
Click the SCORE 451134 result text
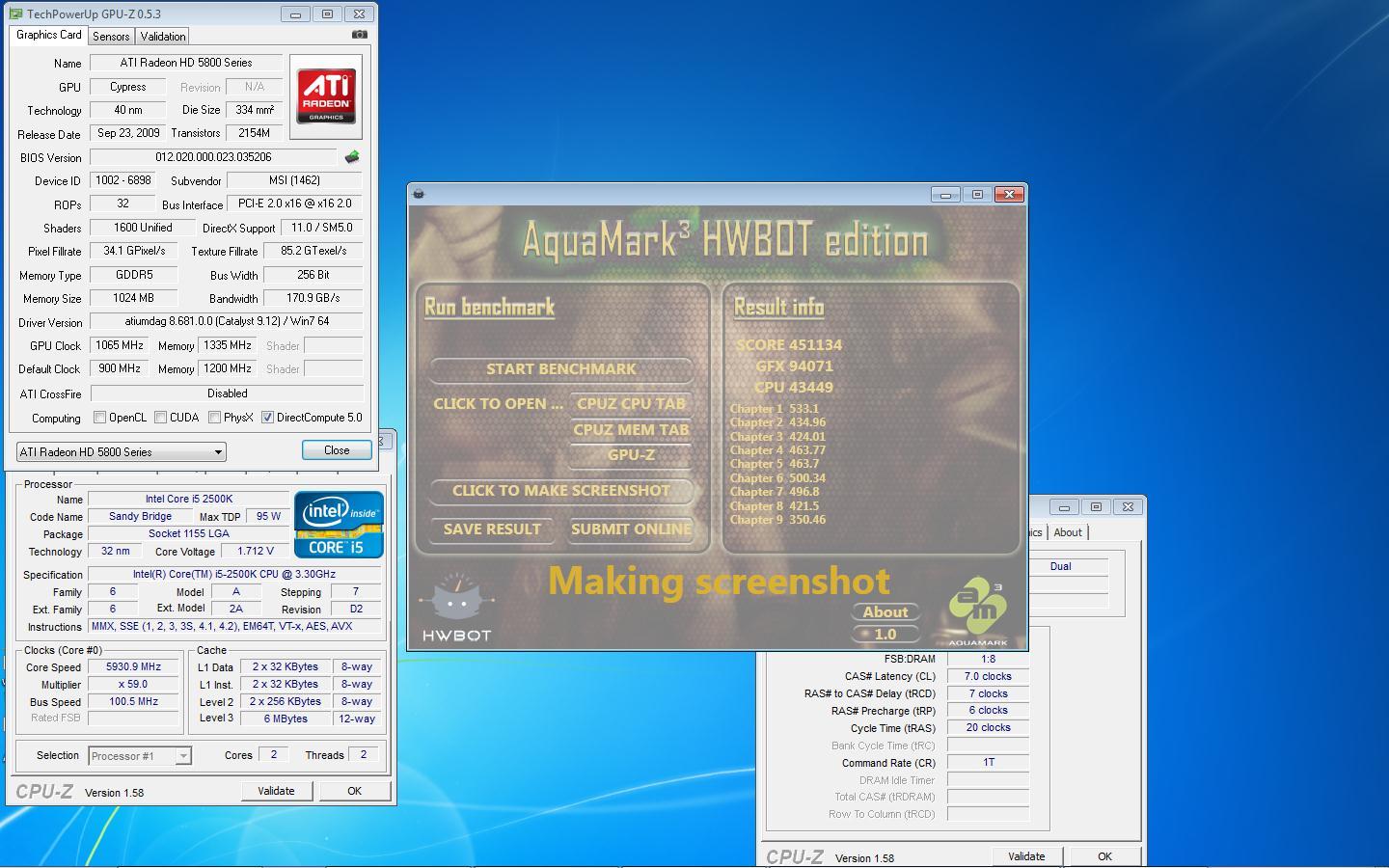(x=789, y=345)
